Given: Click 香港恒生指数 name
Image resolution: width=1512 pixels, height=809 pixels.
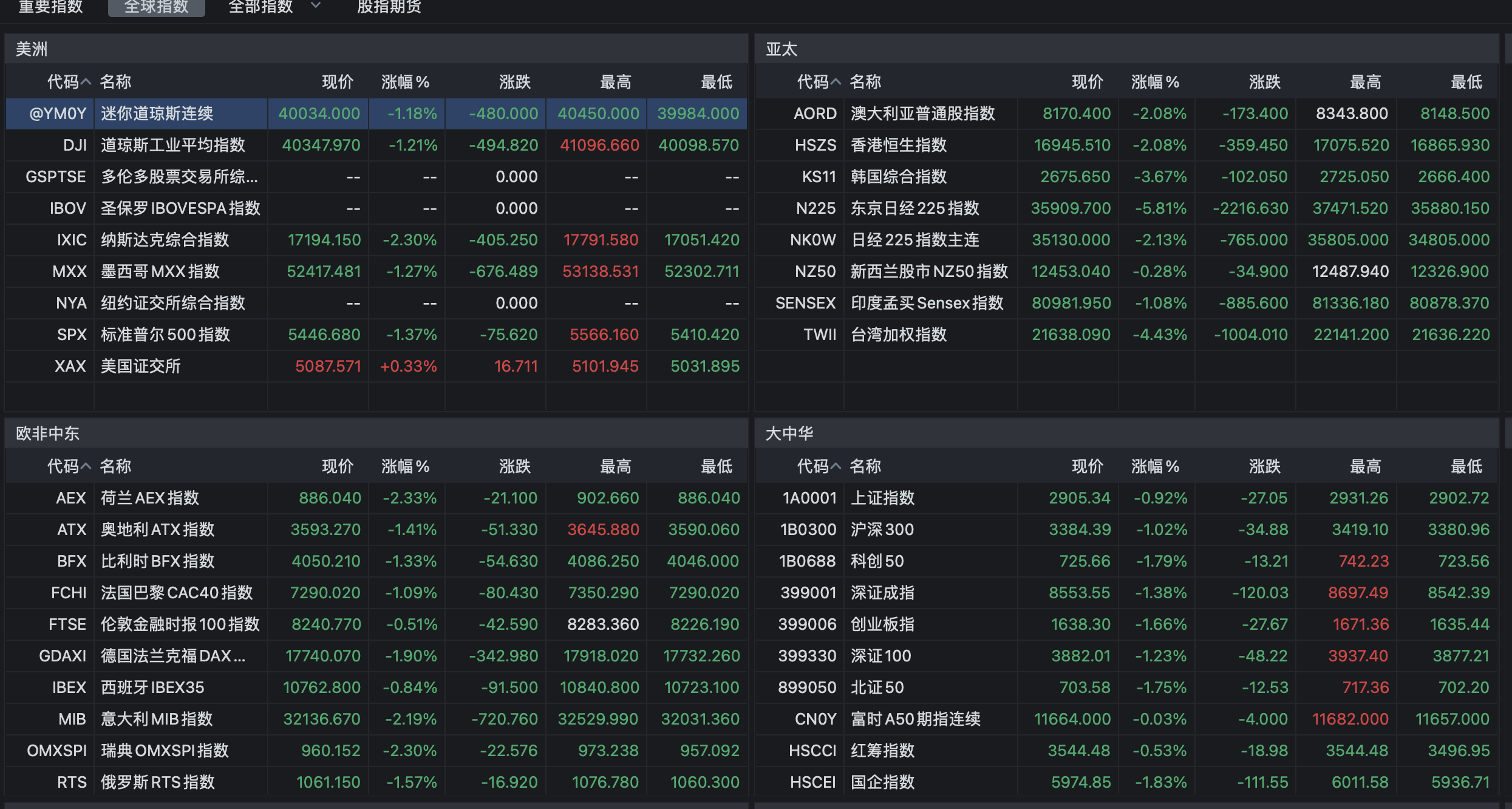Looking at the screenshot, I should 899,145.
